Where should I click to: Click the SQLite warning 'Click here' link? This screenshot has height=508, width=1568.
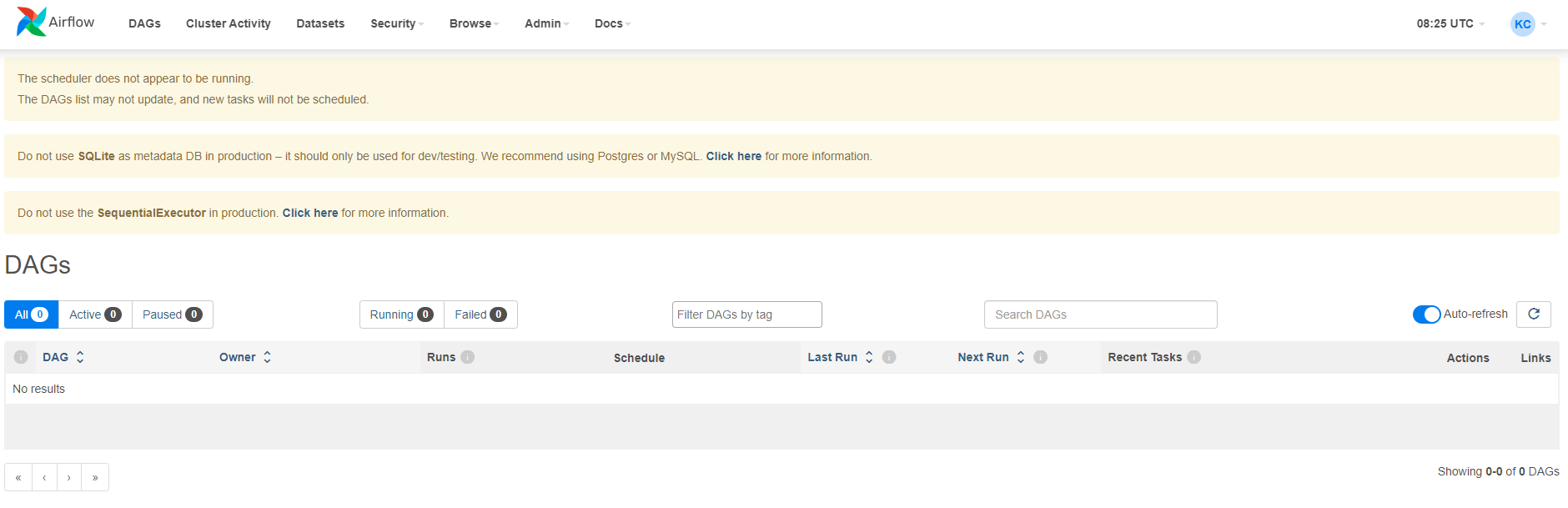[734, 156]
